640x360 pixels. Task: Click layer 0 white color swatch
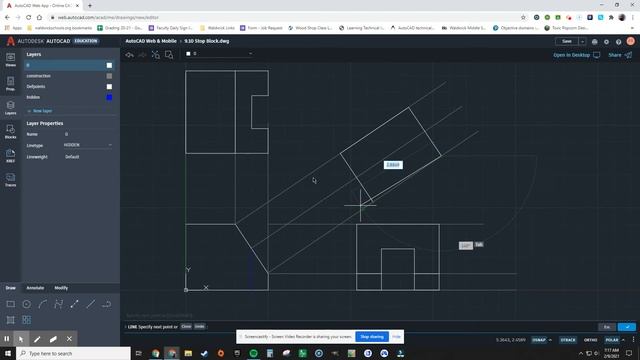point(109,65)
